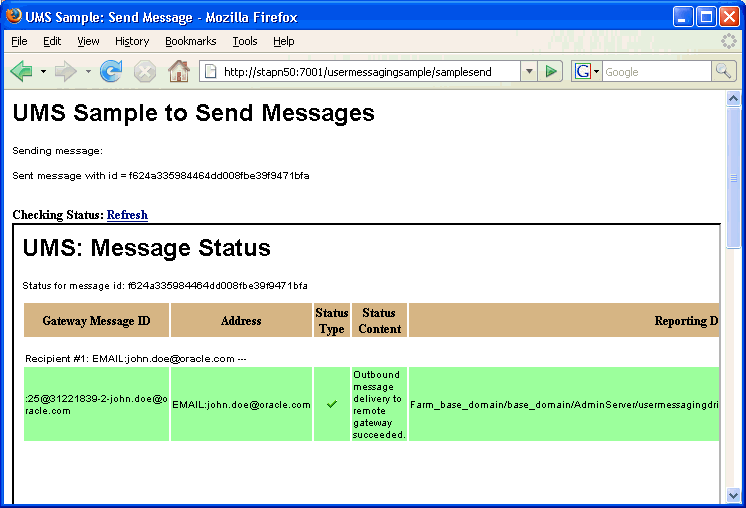This screenshot has height=508, width=746.
Task: Click the URL address field
Action: pyautogui.click(x=360, y=72)
